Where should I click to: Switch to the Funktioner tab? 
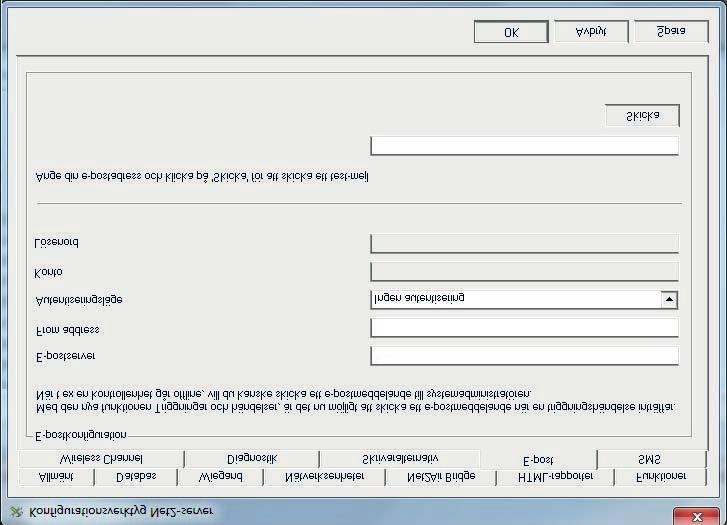(x=661, y=477)
